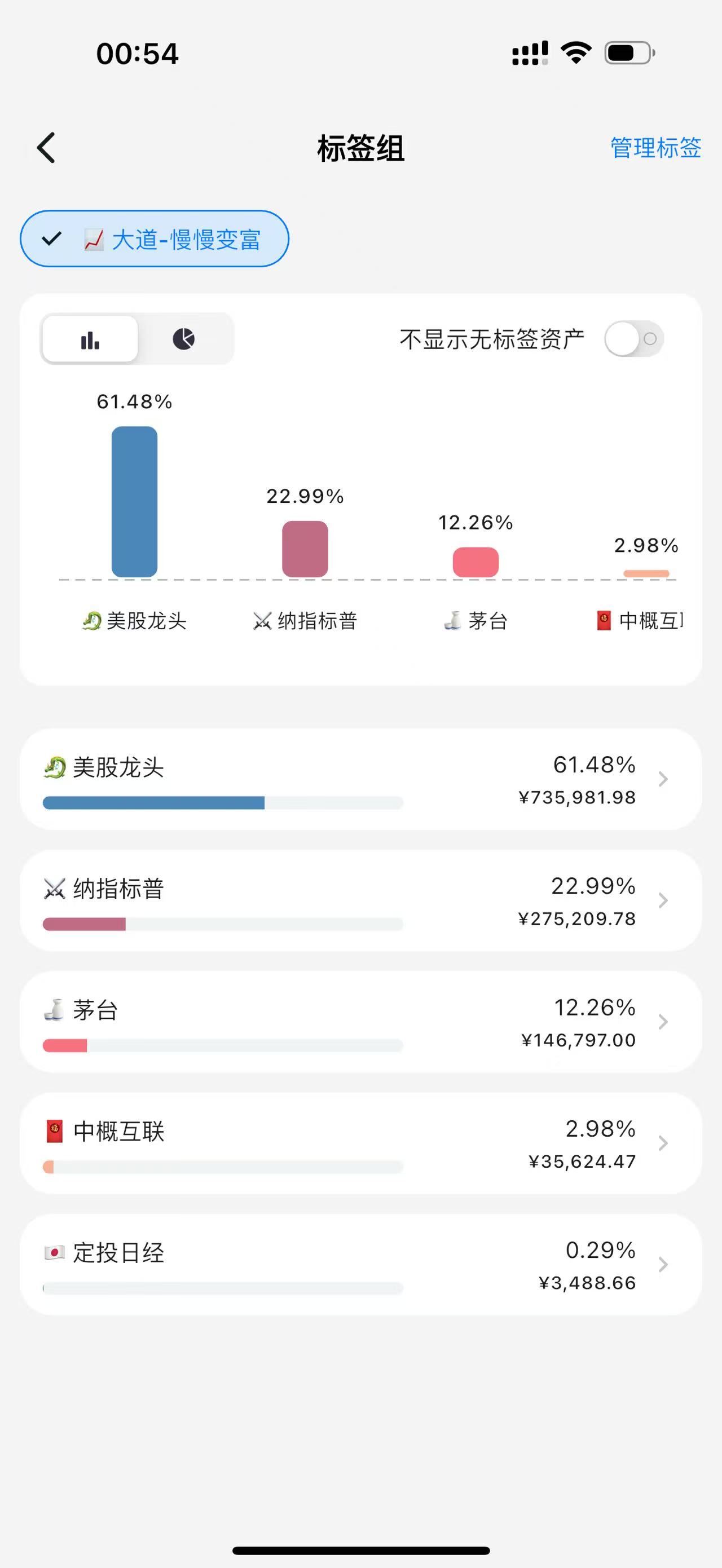
Task: Switch to bar chart view
Action: pyautogui.click(x=90, y=339)
